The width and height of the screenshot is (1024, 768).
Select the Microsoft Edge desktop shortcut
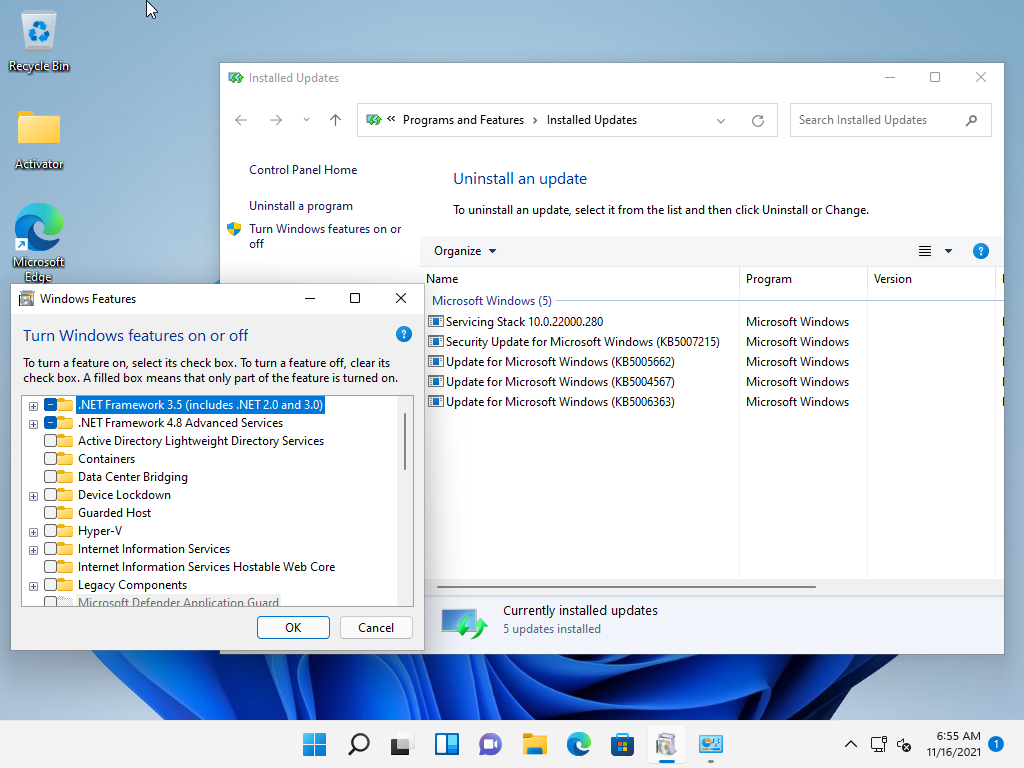[x=39, y=243]
